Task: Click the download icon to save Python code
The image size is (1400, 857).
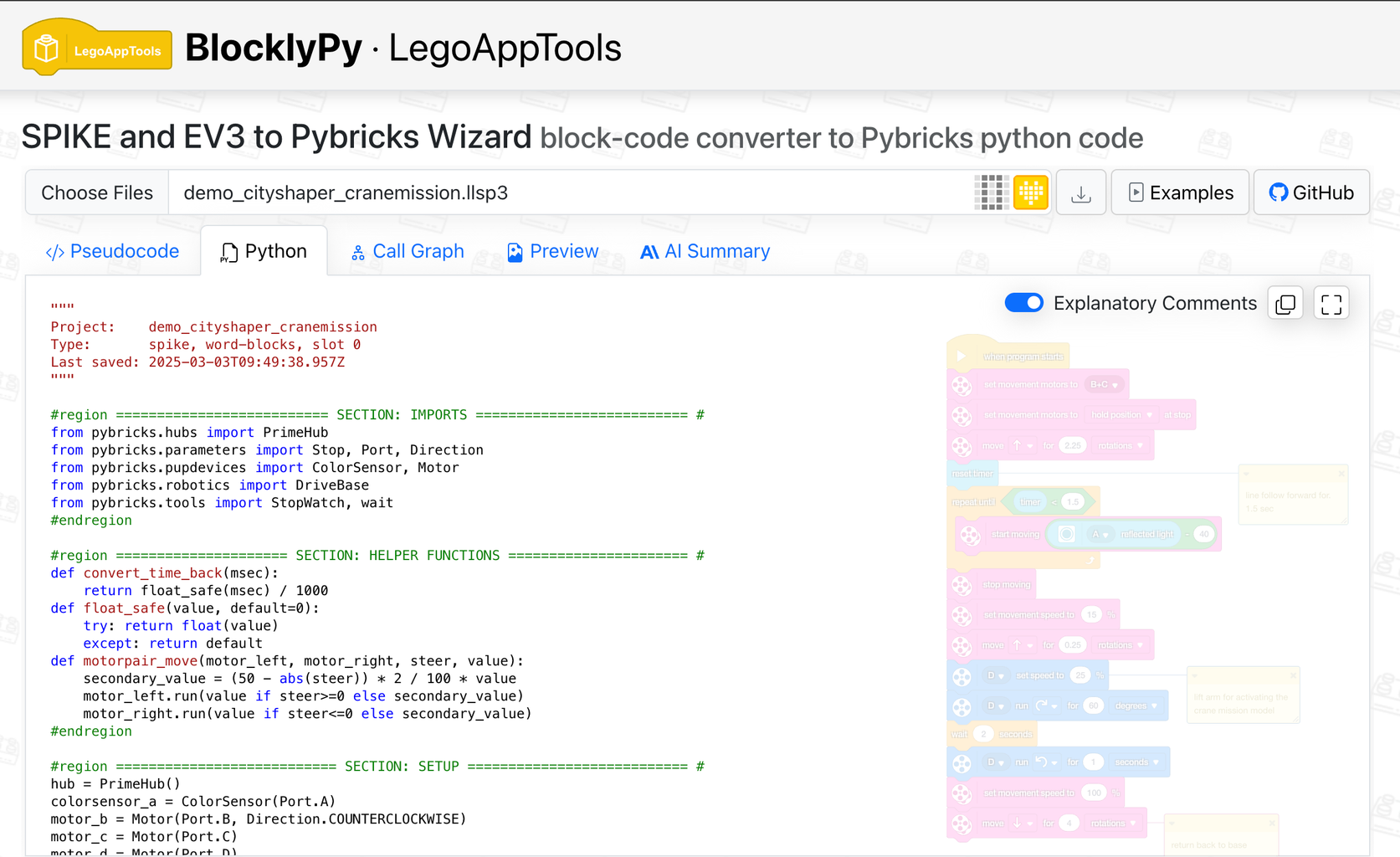Action: click(x=1080, y=192)
